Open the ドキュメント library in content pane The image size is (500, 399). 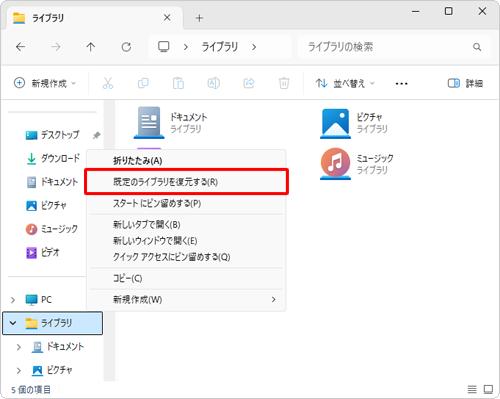click(x=171, y=123)
